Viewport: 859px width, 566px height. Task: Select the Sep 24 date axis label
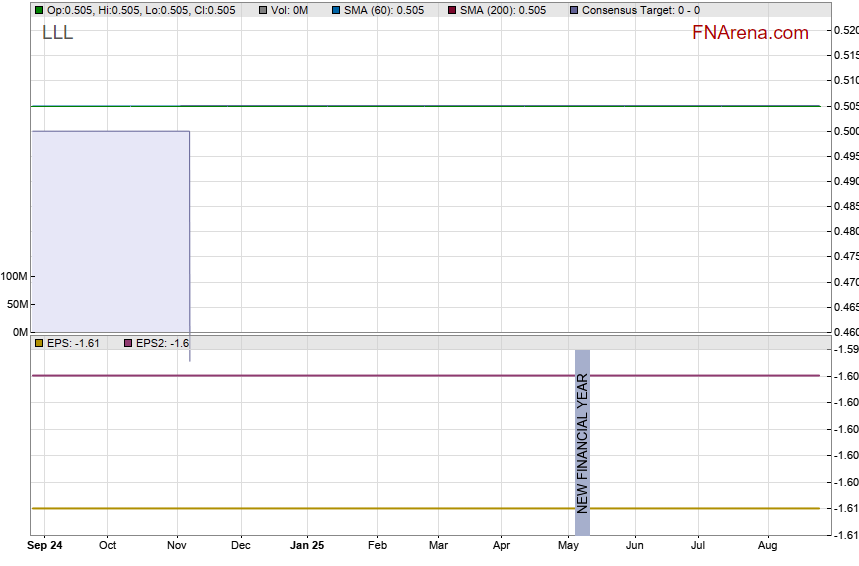[45, 546]
